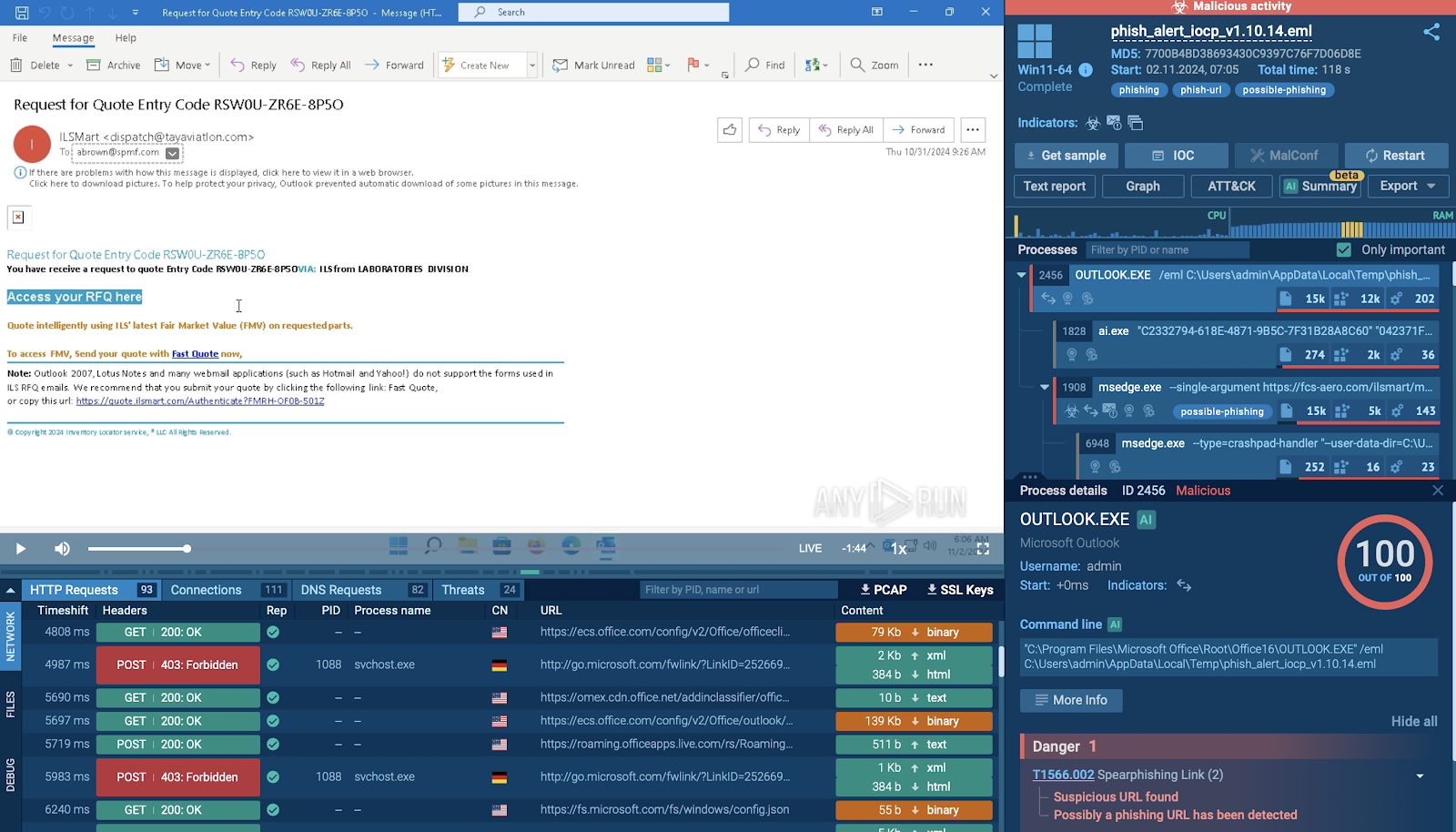The image size is (1456, 832).
Task: Open message header more actions ellipsis
Action: point(973,129)
